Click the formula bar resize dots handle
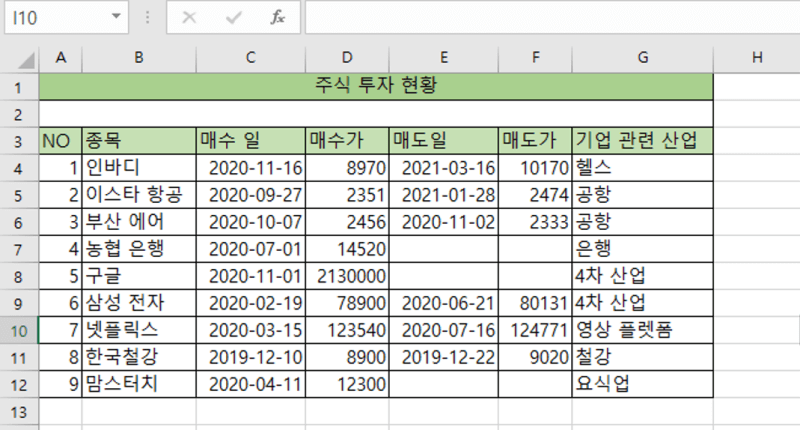Viewport: 800px width, 430px height. 147,18
